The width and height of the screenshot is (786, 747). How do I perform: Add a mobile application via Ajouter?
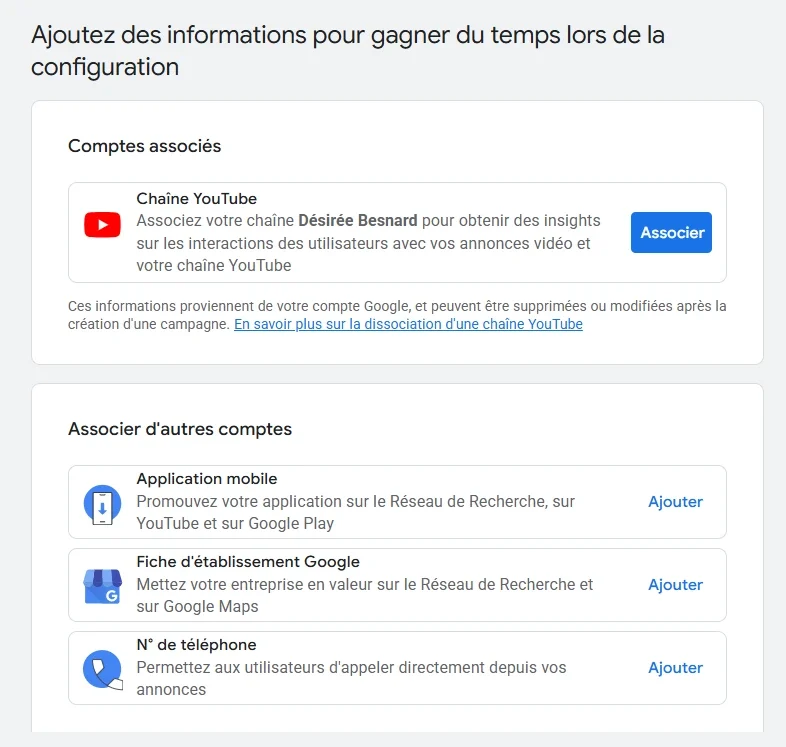pyautogui.click(x=675, y=502)
